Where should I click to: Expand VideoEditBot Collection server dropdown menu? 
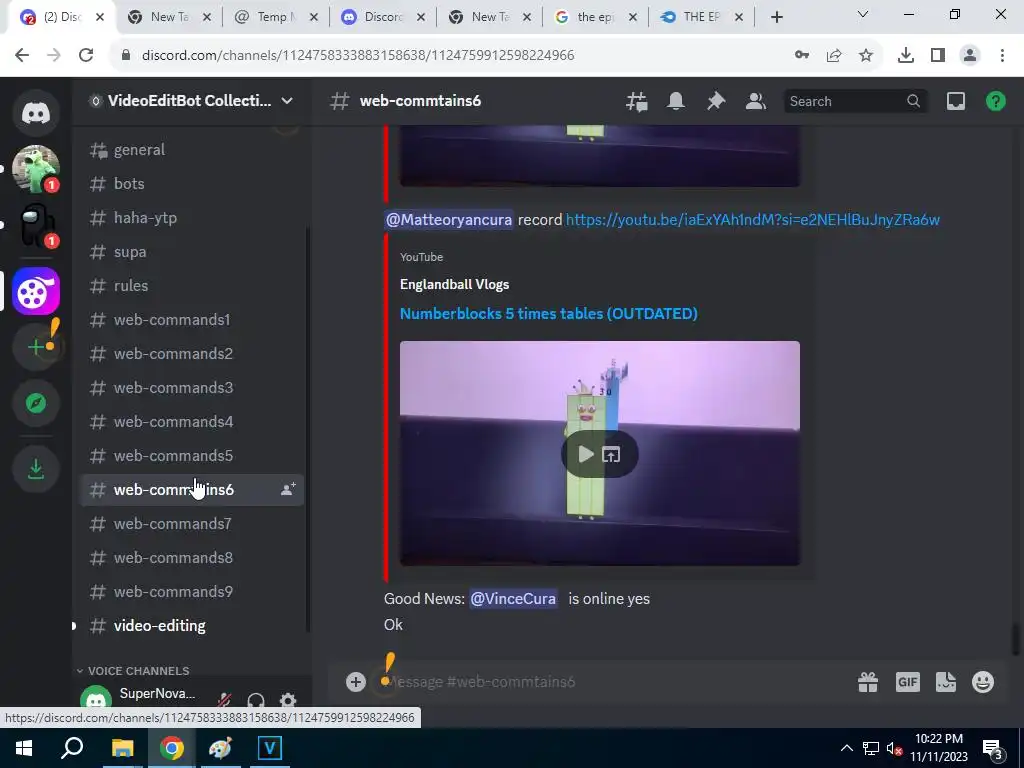(x=287, y=101)
